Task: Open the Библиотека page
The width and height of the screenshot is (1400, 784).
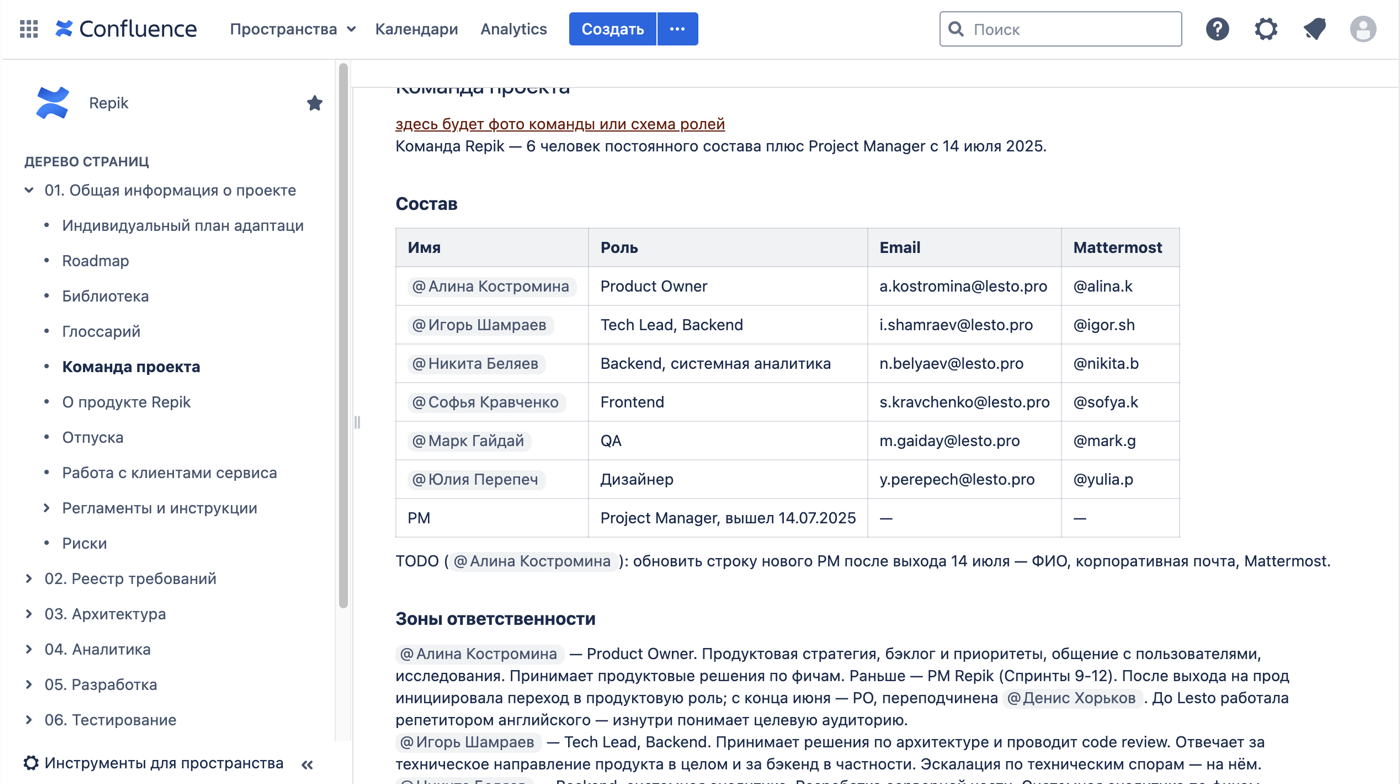Action: [x=105, y=296]
